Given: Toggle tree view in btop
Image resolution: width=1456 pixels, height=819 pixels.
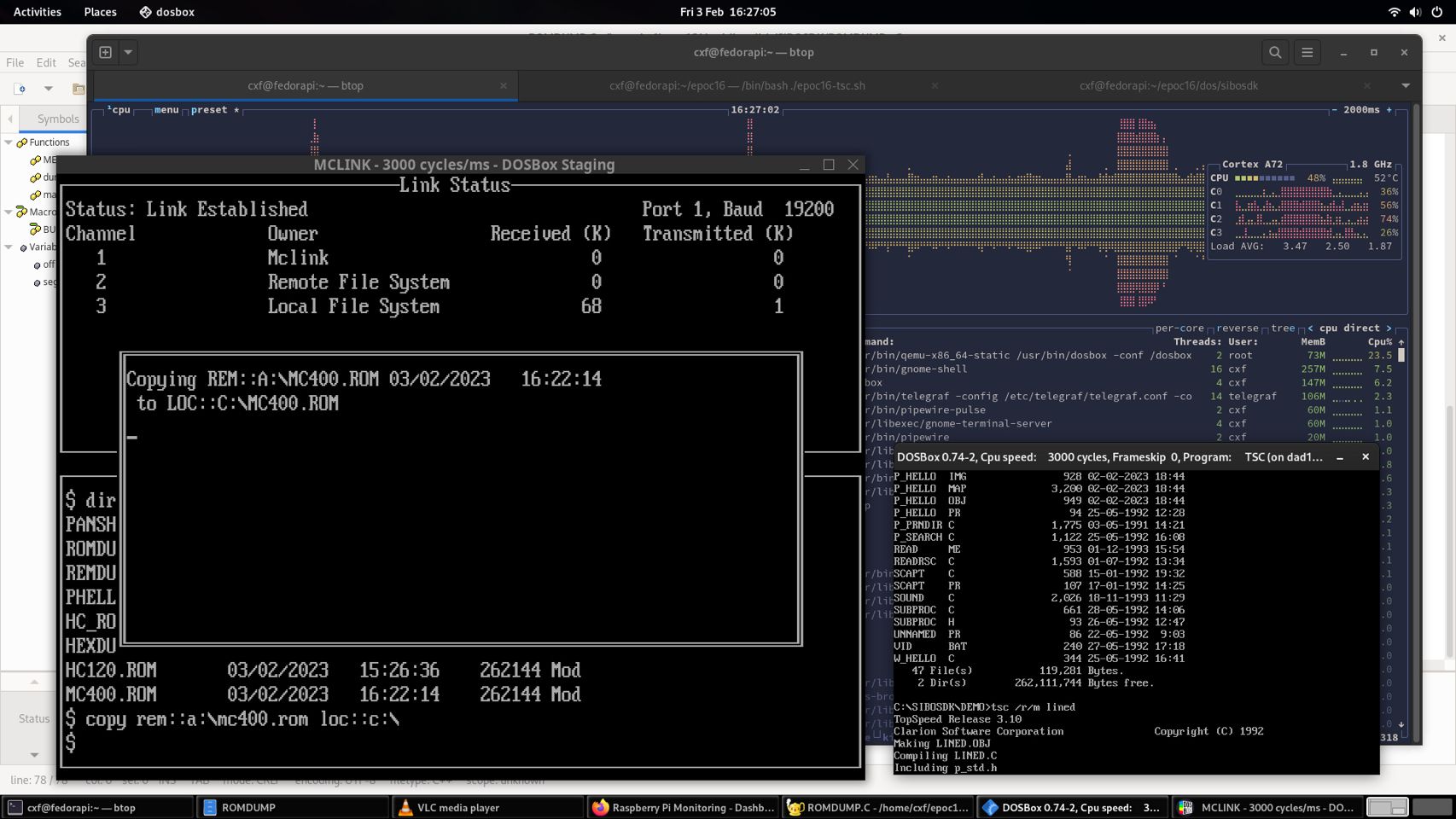Looking at the screenshot, I should point(1282,328).
